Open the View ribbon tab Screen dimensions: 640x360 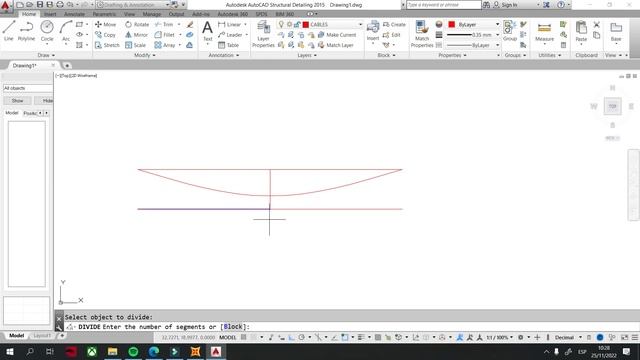coord(129,14)
